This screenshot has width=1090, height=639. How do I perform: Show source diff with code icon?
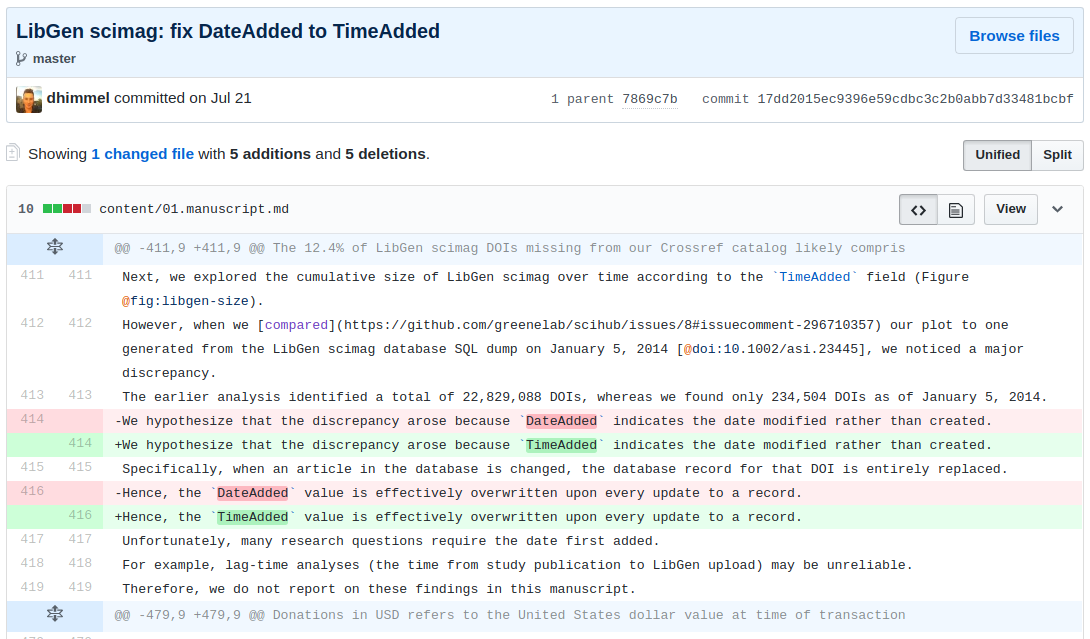(918, 209)
